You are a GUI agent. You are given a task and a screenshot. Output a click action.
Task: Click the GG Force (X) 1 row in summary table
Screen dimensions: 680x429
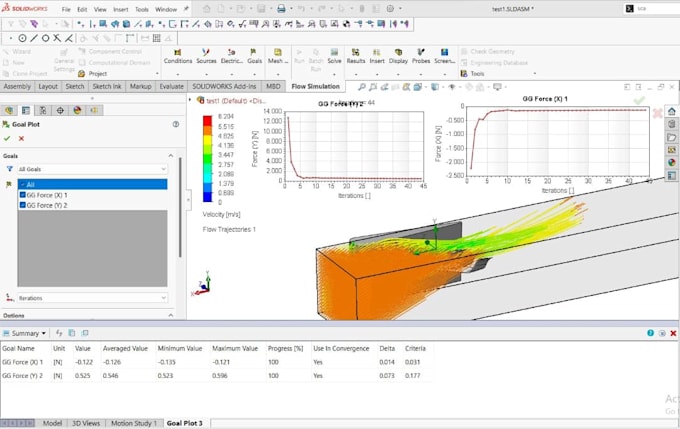(216, 362)
